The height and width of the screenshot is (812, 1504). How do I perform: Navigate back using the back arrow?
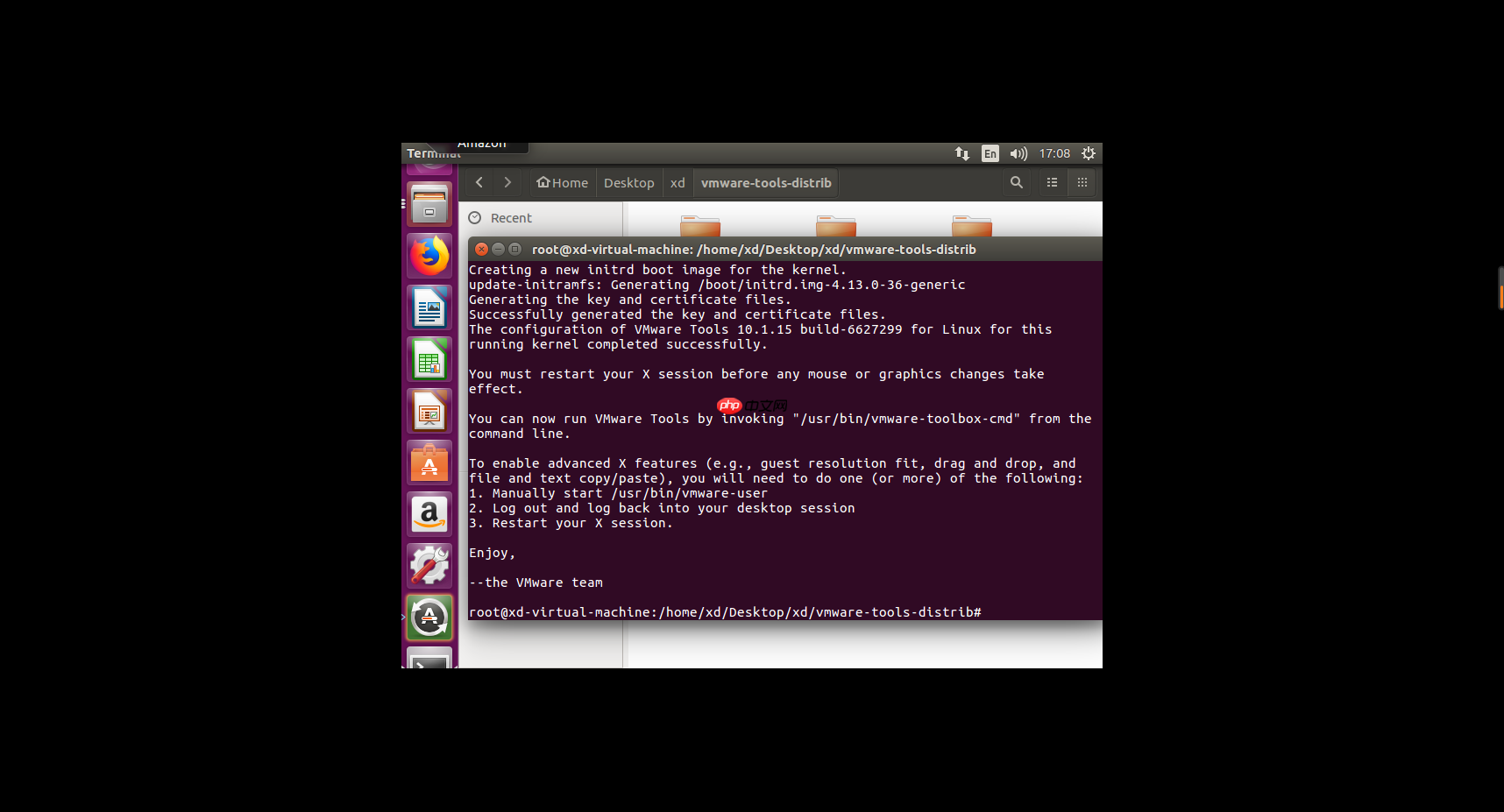[x=479, y=182]
